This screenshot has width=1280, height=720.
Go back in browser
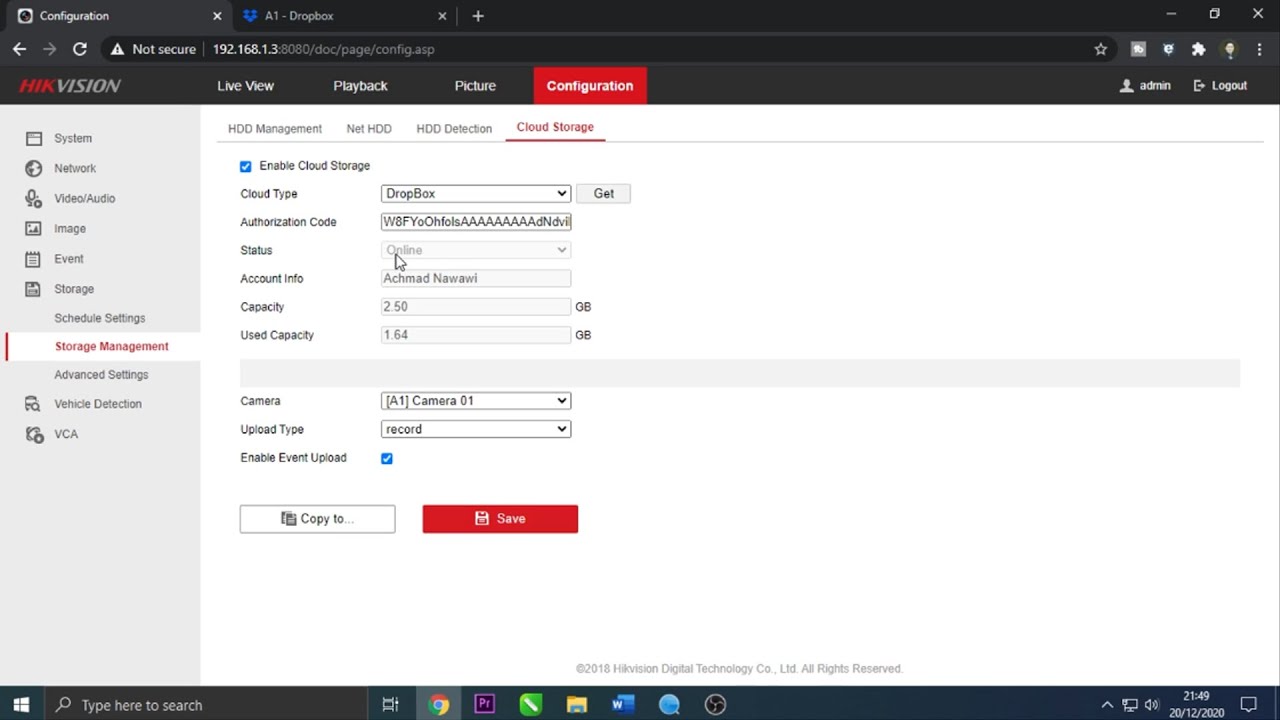(20, 49)
